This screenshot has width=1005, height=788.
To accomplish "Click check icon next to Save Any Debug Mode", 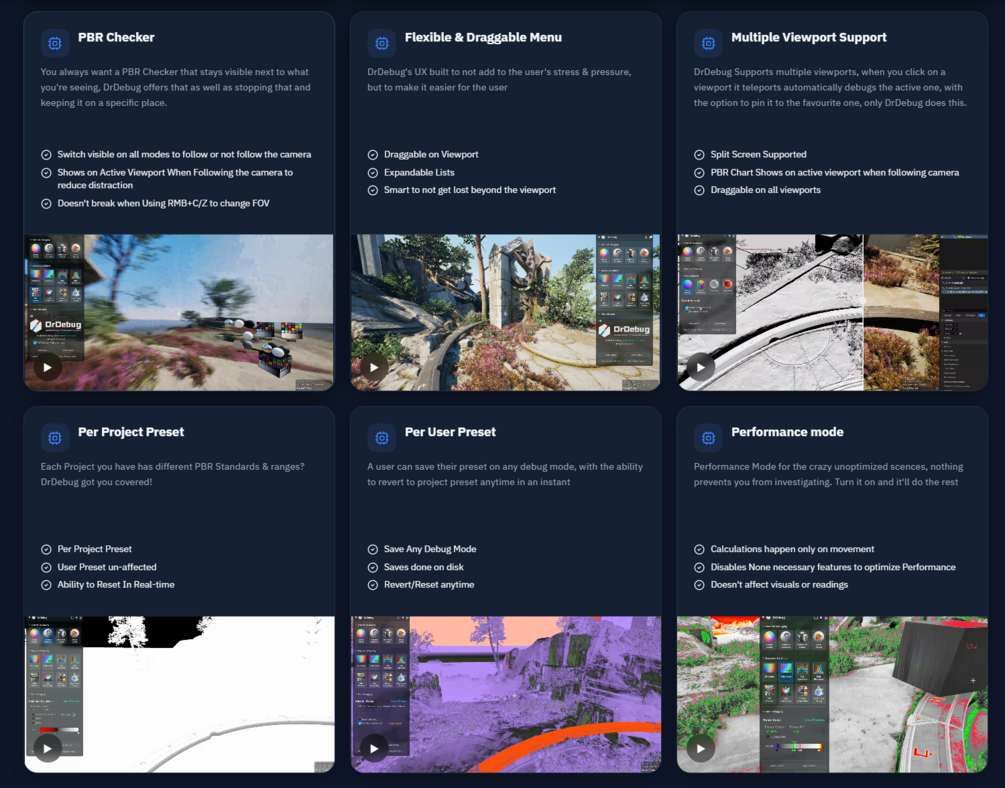I will click(x=372, y=549).
